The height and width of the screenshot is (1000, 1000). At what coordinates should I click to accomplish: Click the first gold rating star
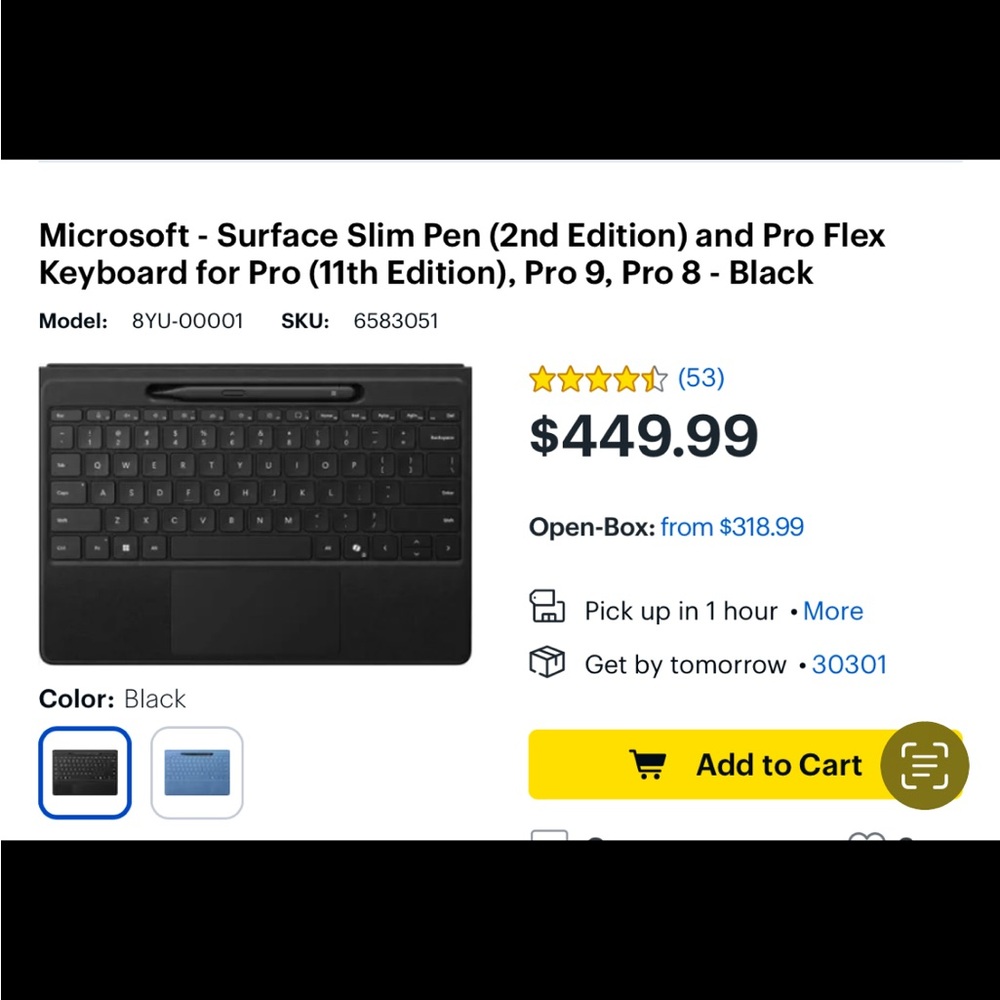(x=541, y=378)
